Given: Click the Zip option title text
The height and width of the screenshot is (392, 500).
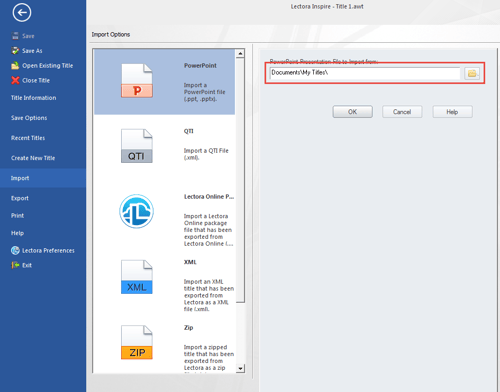Looking at the screenshot, I should (x=189, y=328).
